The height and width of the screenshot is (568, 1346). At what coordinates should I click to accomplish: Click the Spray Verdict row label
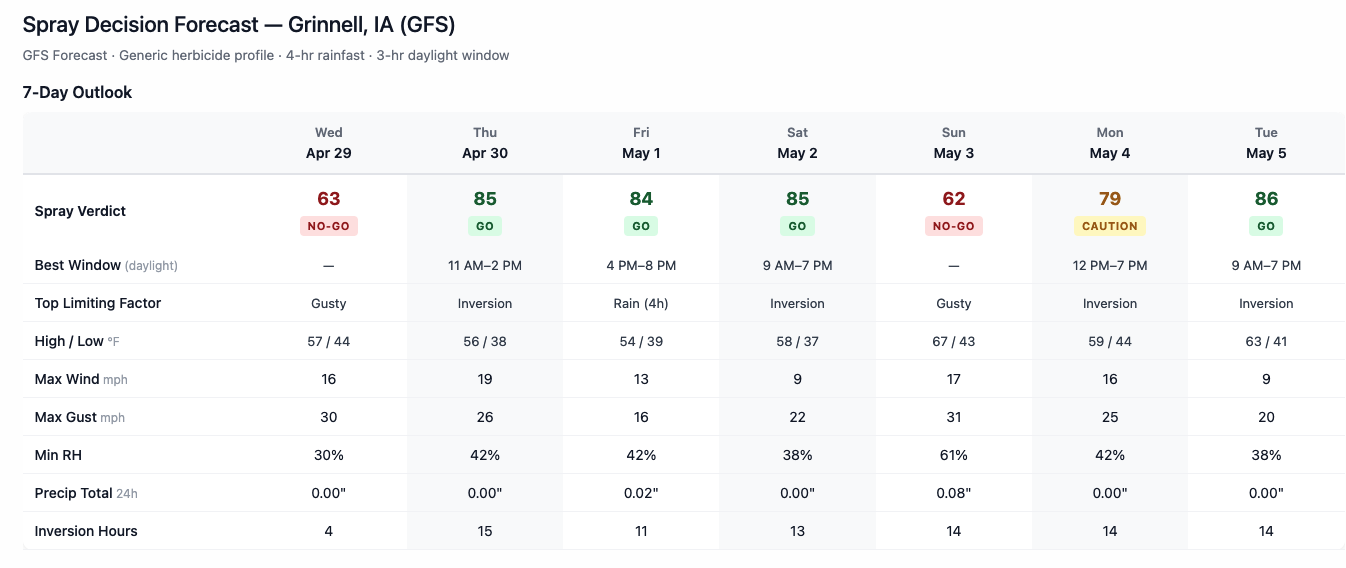coord(80,211)
